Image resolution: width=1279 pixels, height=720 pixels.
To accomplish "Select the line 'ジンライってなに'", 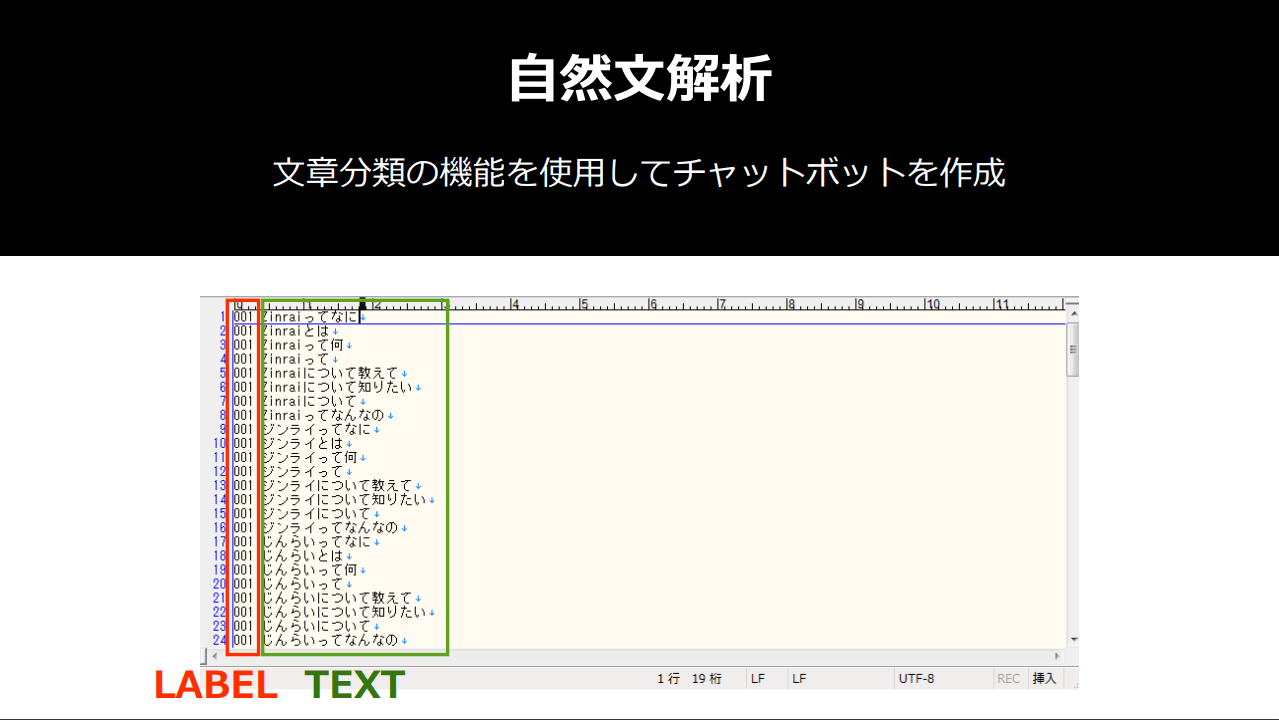I will pos(316,429).
